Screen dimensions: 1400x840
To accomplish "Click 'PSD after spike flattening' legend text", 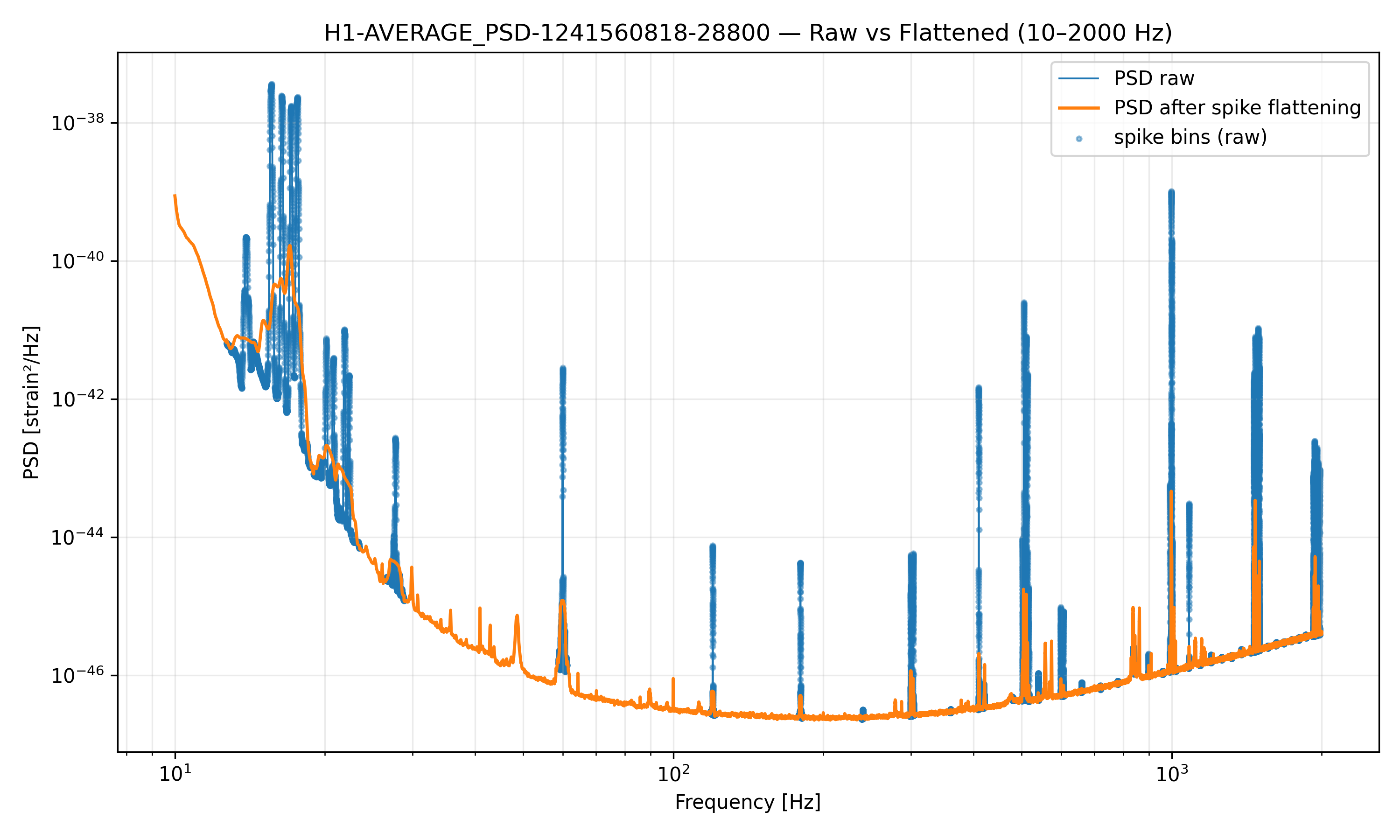I will click(x=1237, y=107).
